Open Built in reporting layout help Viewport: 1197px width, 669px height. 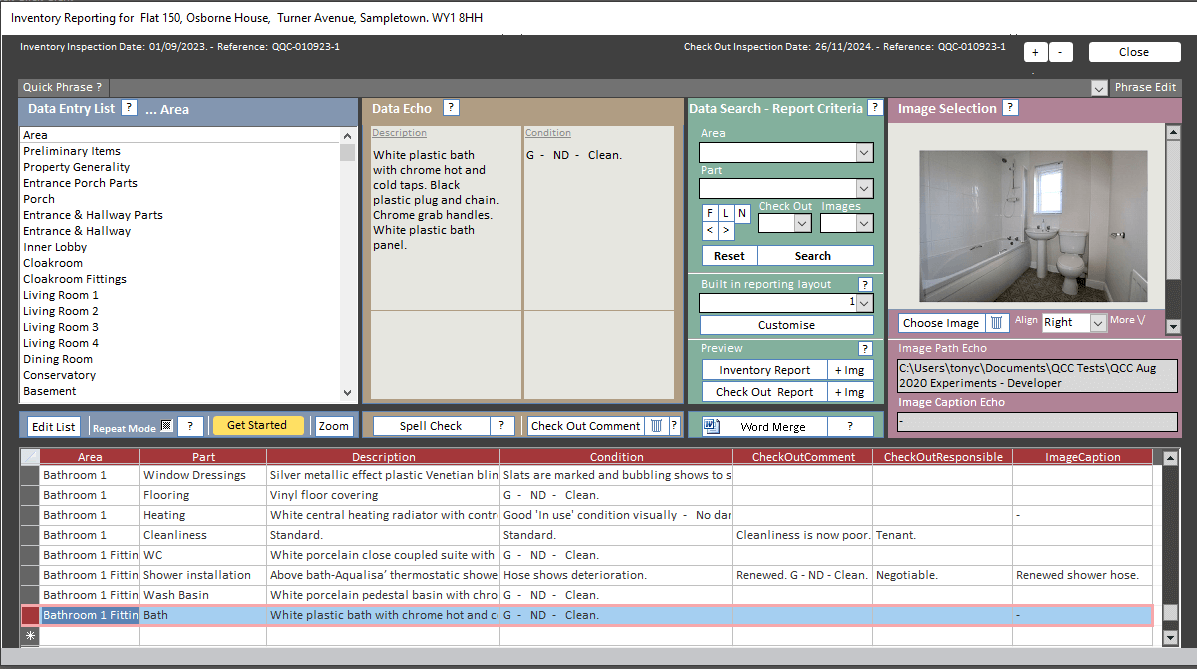click(865, 284)
